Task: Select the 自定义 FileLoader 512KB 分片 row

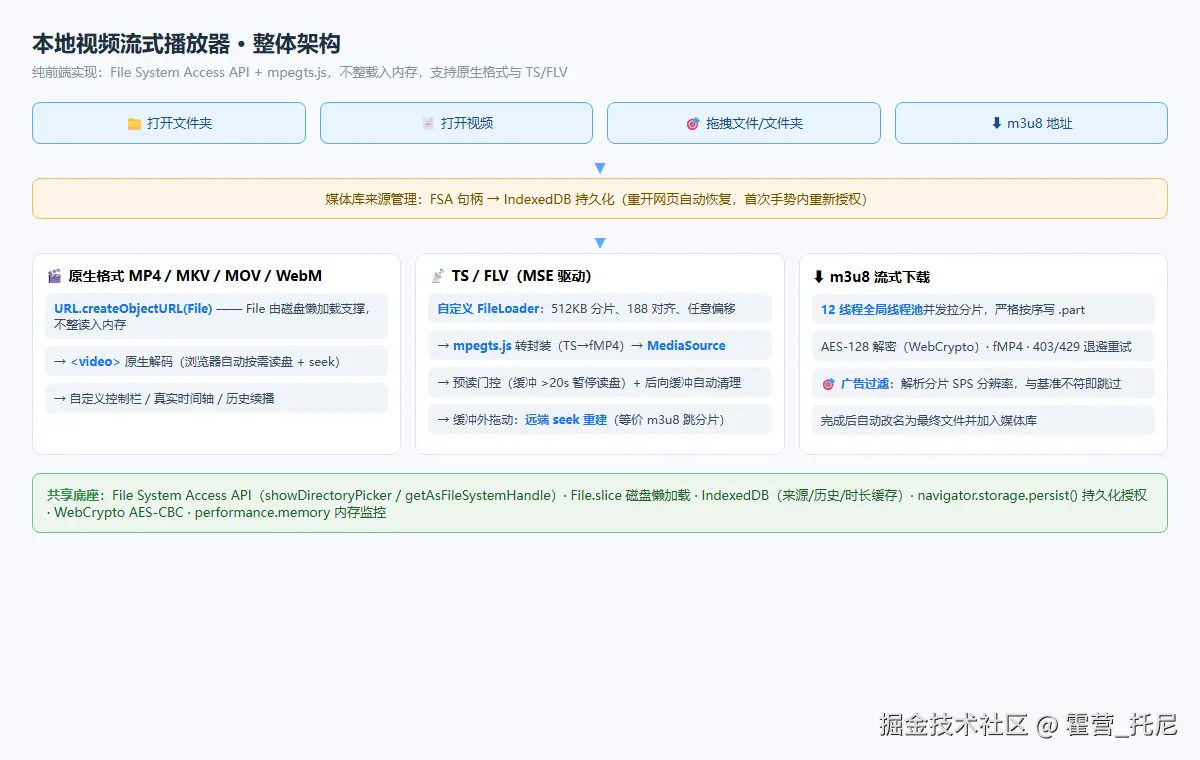Action: click(600, 308)
